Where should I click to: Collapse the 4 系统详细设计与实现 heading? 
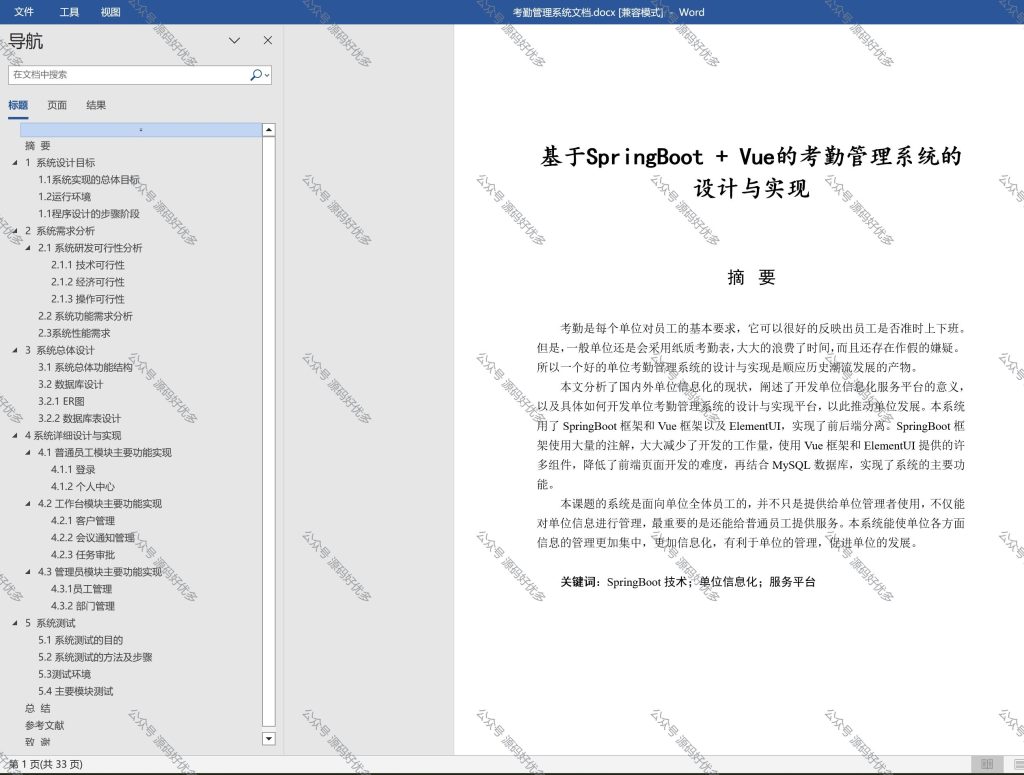click(15, 435)
